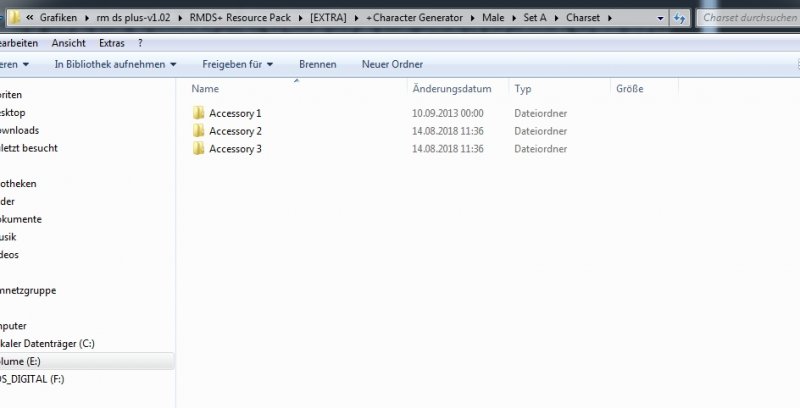This screenshot has width=800, height=408.
Task: Go to RMDS+ Resource Pack breadcrumb
Action: (x=240, y=18)
